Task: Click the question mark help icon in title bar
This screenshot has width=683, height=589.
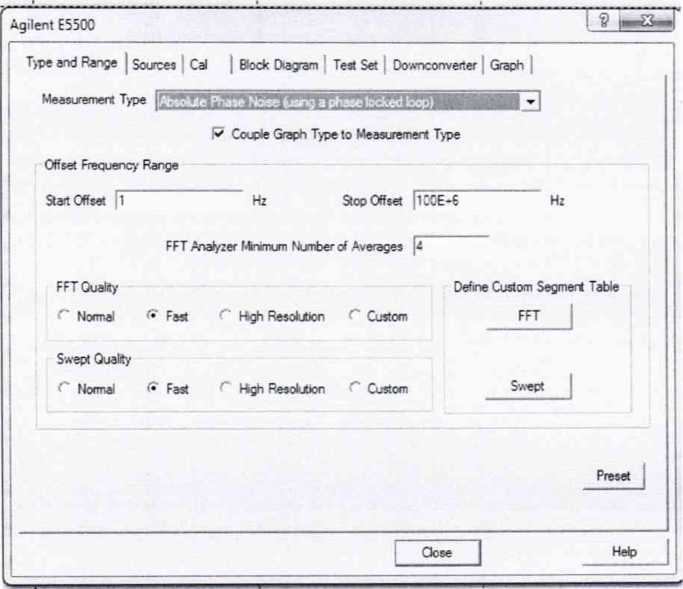Action: (x=604, y=20)
